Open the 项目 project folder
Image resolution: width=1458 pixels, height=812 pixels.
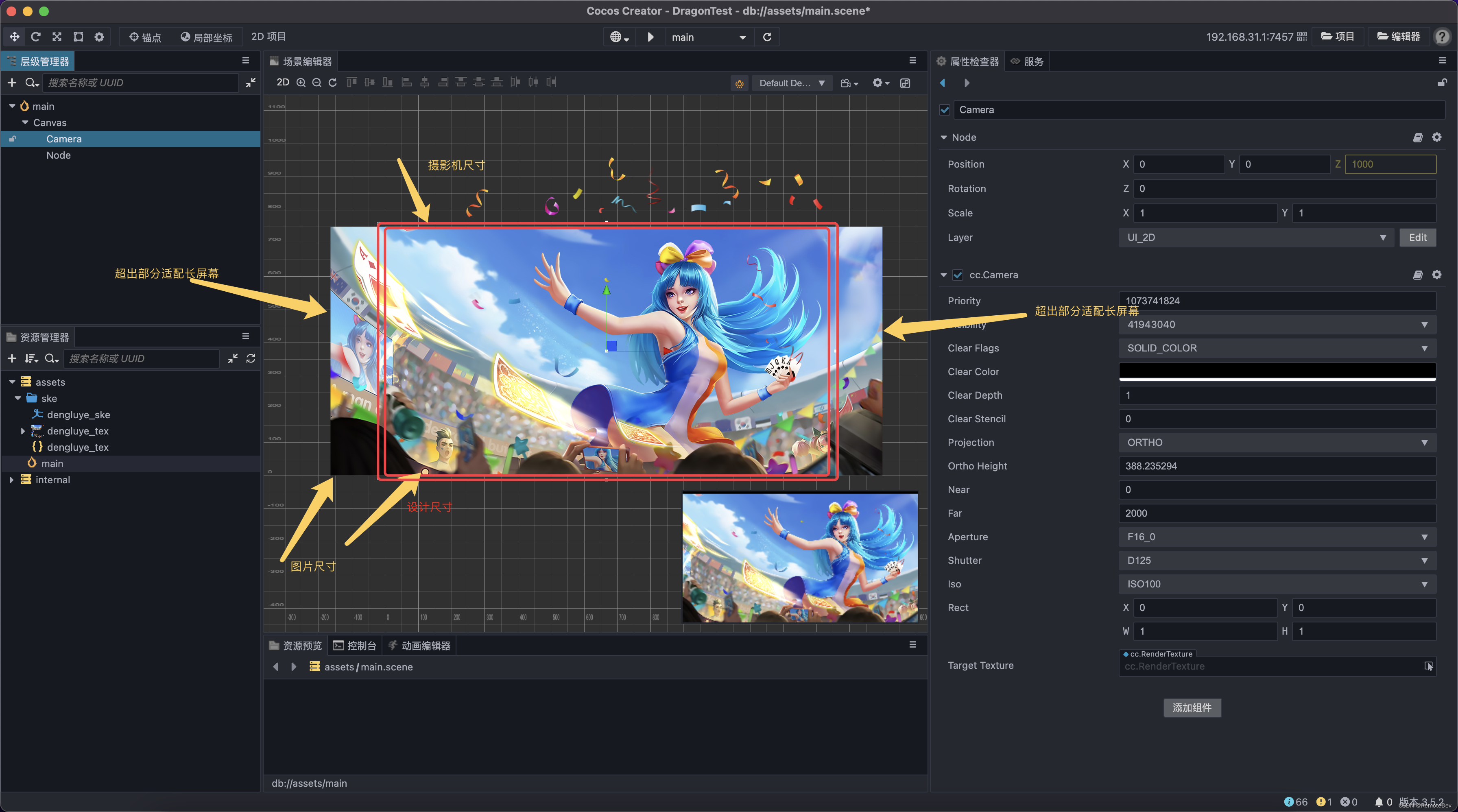coord(1338,37)
